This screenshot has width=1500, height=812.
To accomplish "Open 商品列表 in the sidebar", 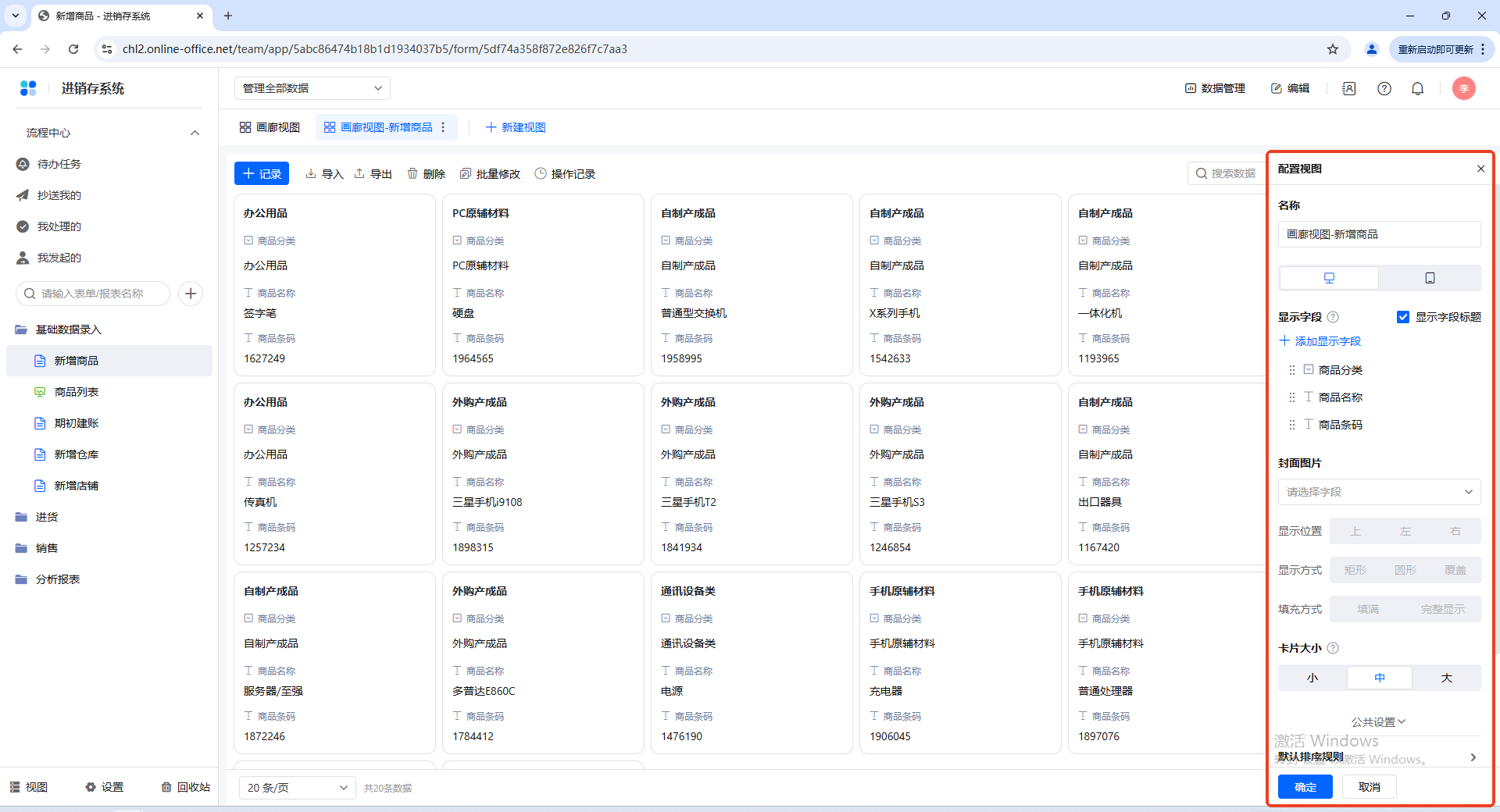I will coord(77,392).
